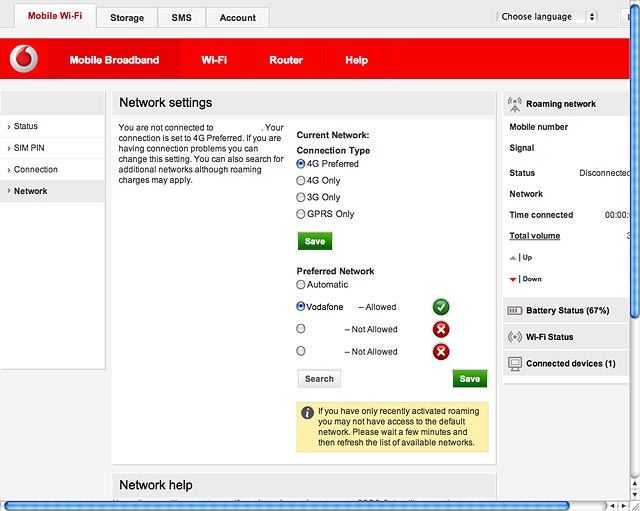Click the horizontal scrollbar right arrow

[623, 506]
